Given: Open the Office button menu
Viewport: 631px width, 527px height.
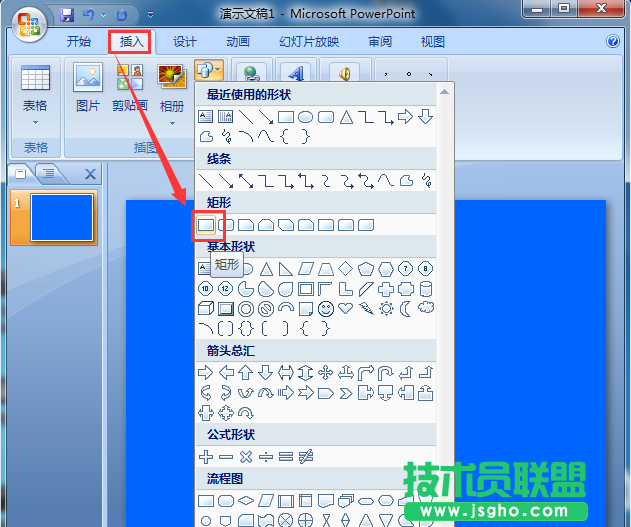Looking at the screenshot, I should click(29, 25).
